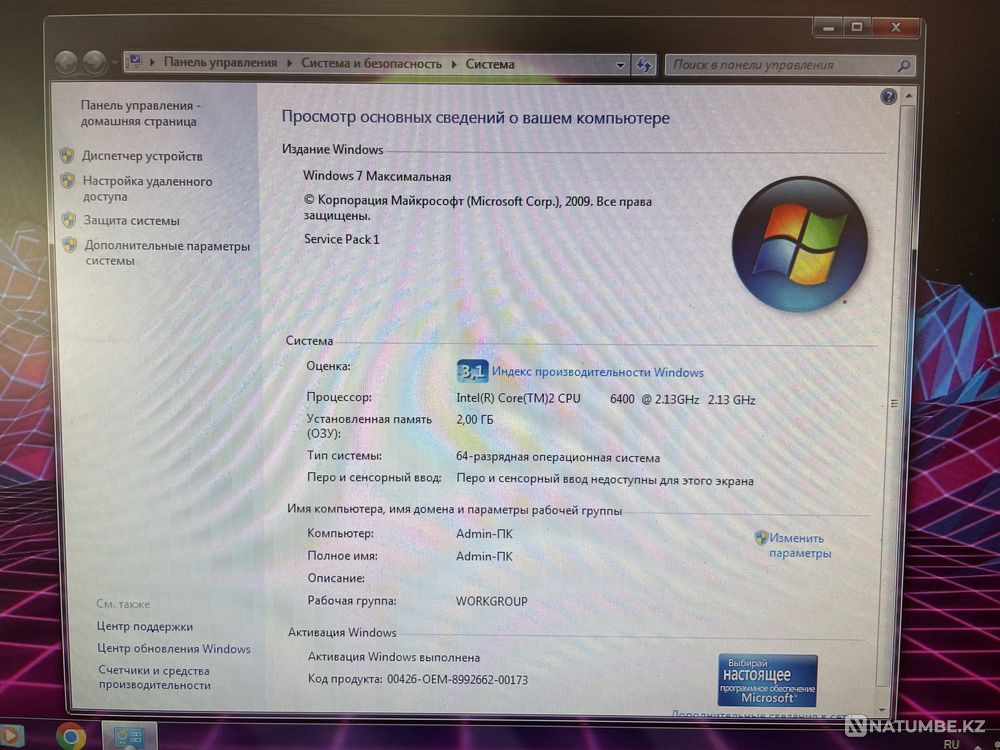Image resolution: width=1000 pixels, height=750 pixels.
Task: Click the 'Поиск в панели управления' search field
Action: click(x=780, y=65)
